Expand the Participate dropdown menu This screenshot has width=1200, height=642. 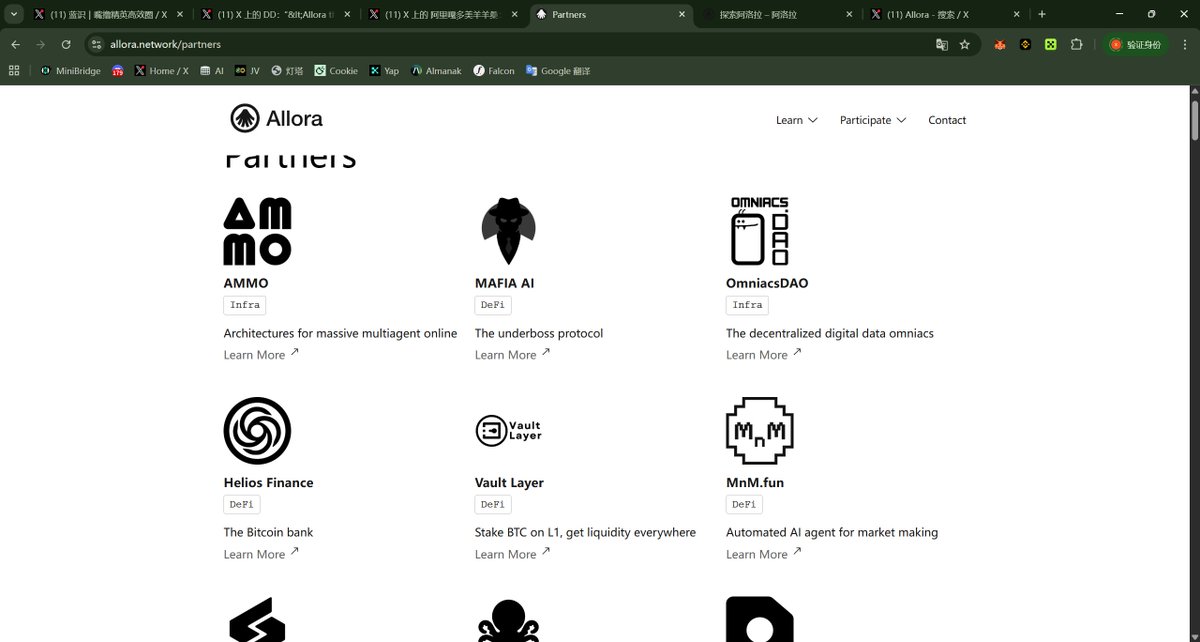(x=873, y=120)
